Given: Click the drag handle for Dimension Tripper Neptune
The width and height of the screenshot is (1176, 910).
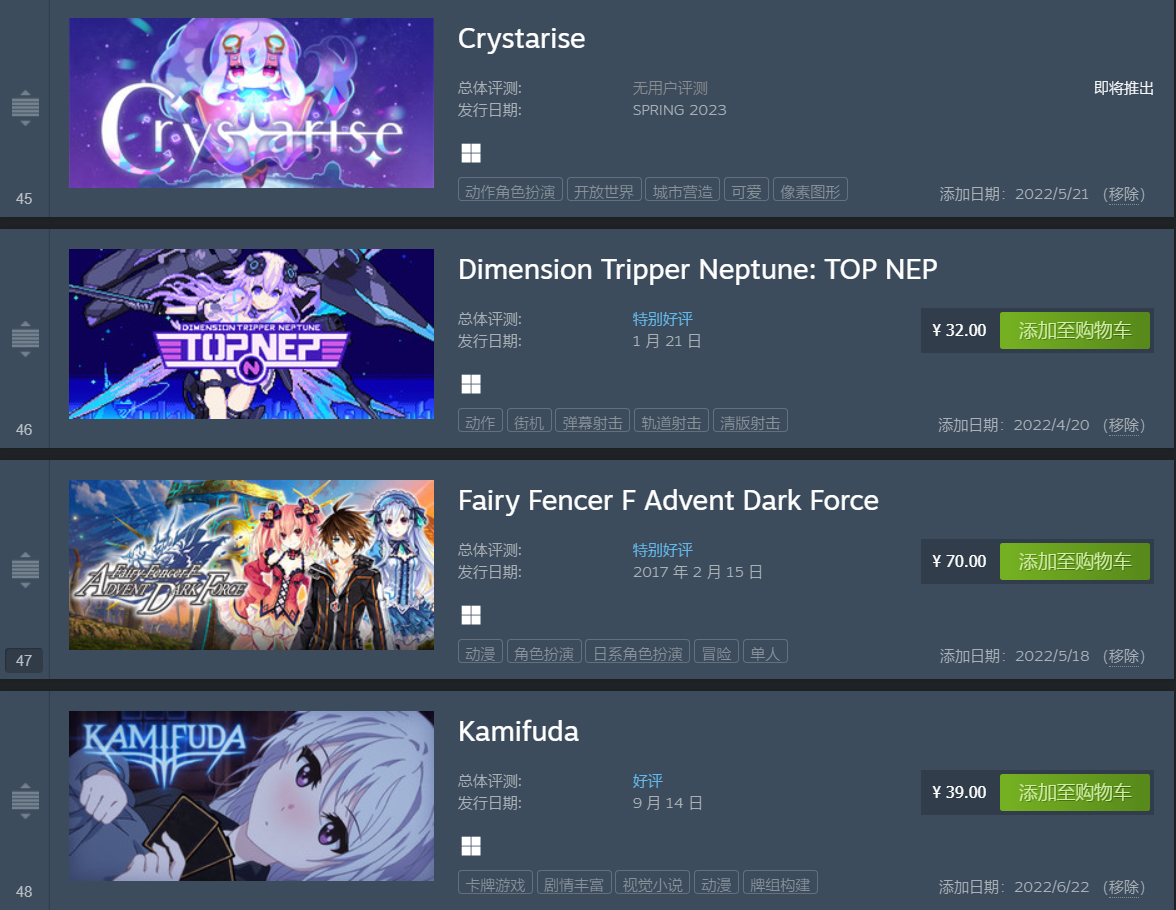Looking at the screenshot, I should point(25,338).
